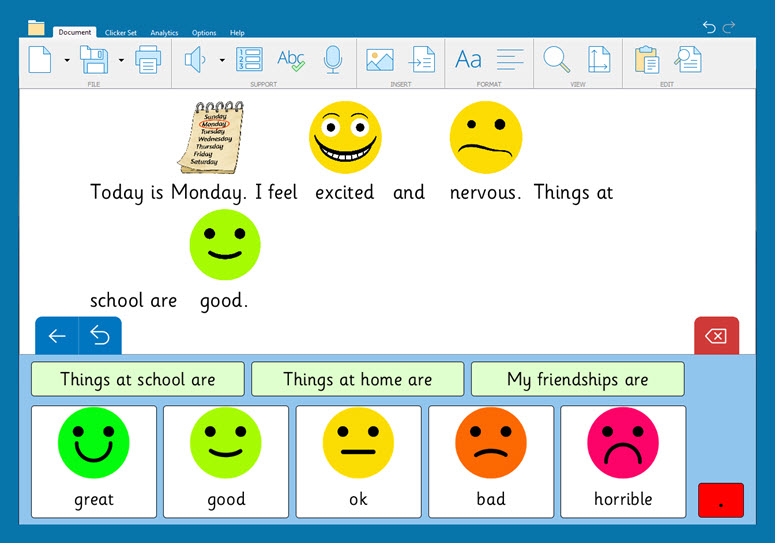This screenshot has width=776, height=543.
Task: Click the predictor list icon in Support
Action: [249, 60]
